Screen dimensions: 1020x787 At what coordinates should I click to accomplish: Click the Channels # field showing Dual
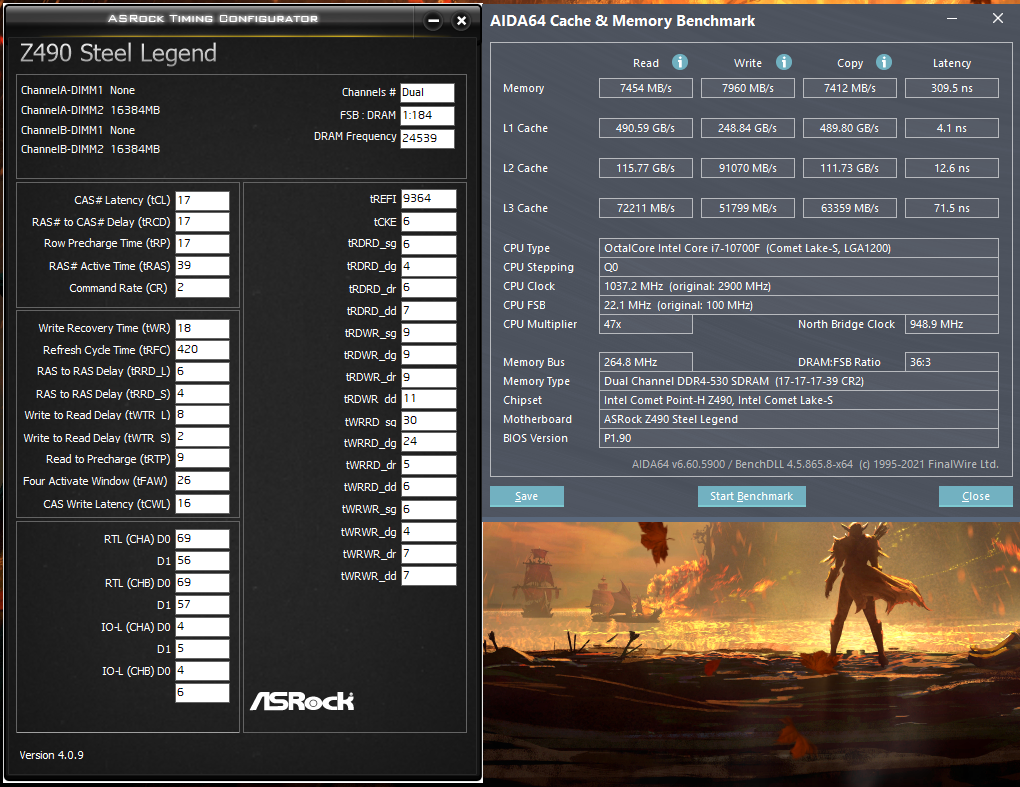tap(427, 92)
